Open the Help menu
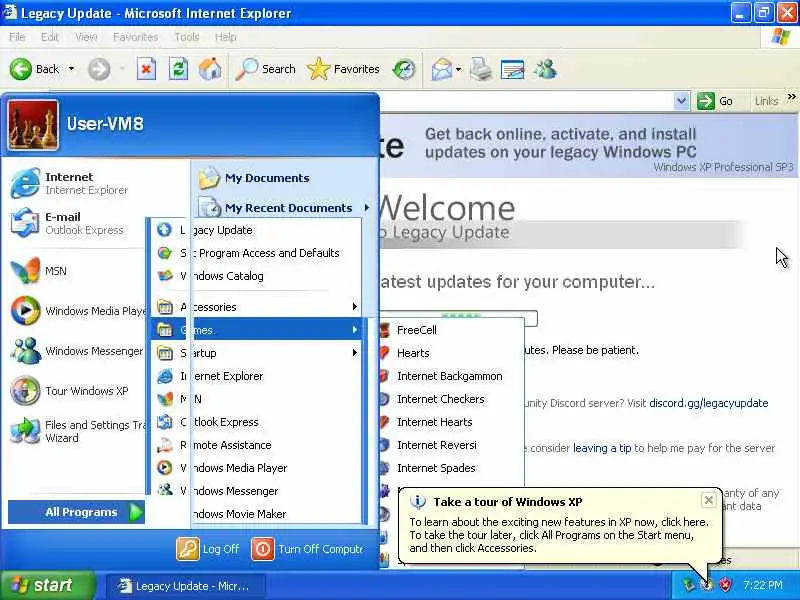 point(226,37)
